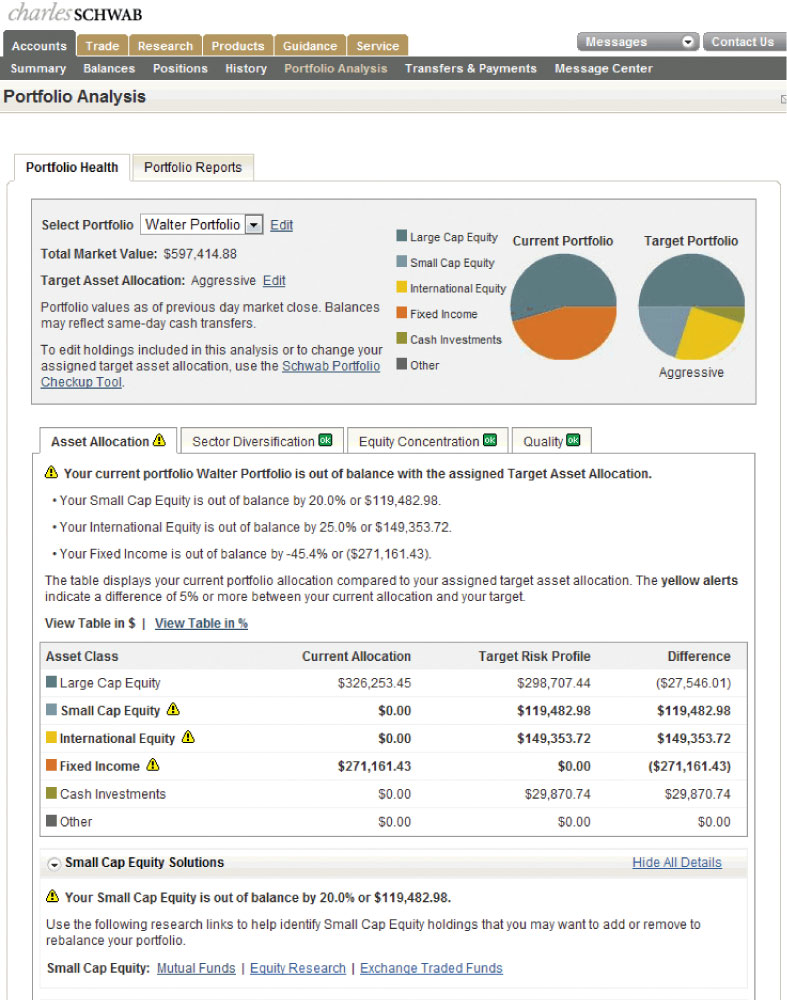Open the Service main tab
Viewport: 787px width, 1000px height.
click(x=378, y=46)
